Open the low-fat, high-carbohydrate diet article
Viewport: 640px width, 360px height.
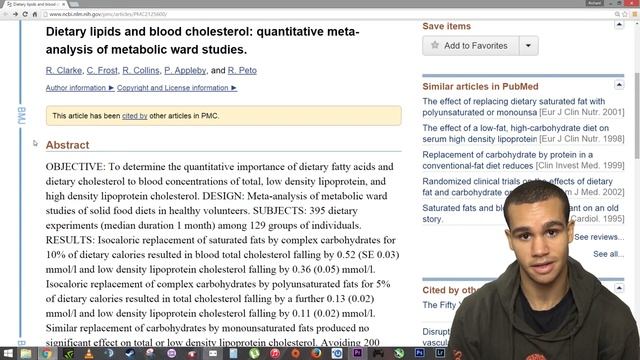(x=516, y=133)
